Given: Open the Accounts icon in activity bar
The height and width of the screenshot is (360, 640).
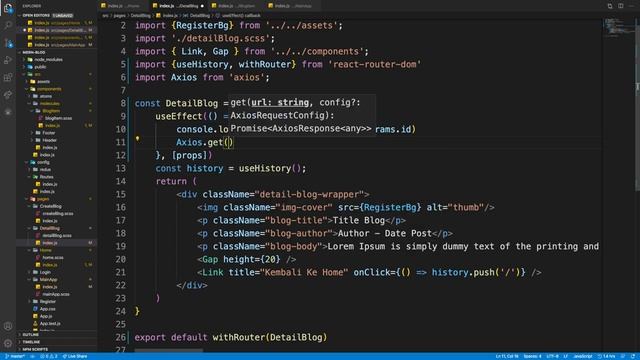Looking at the screenshot, I should click(8, 326).
